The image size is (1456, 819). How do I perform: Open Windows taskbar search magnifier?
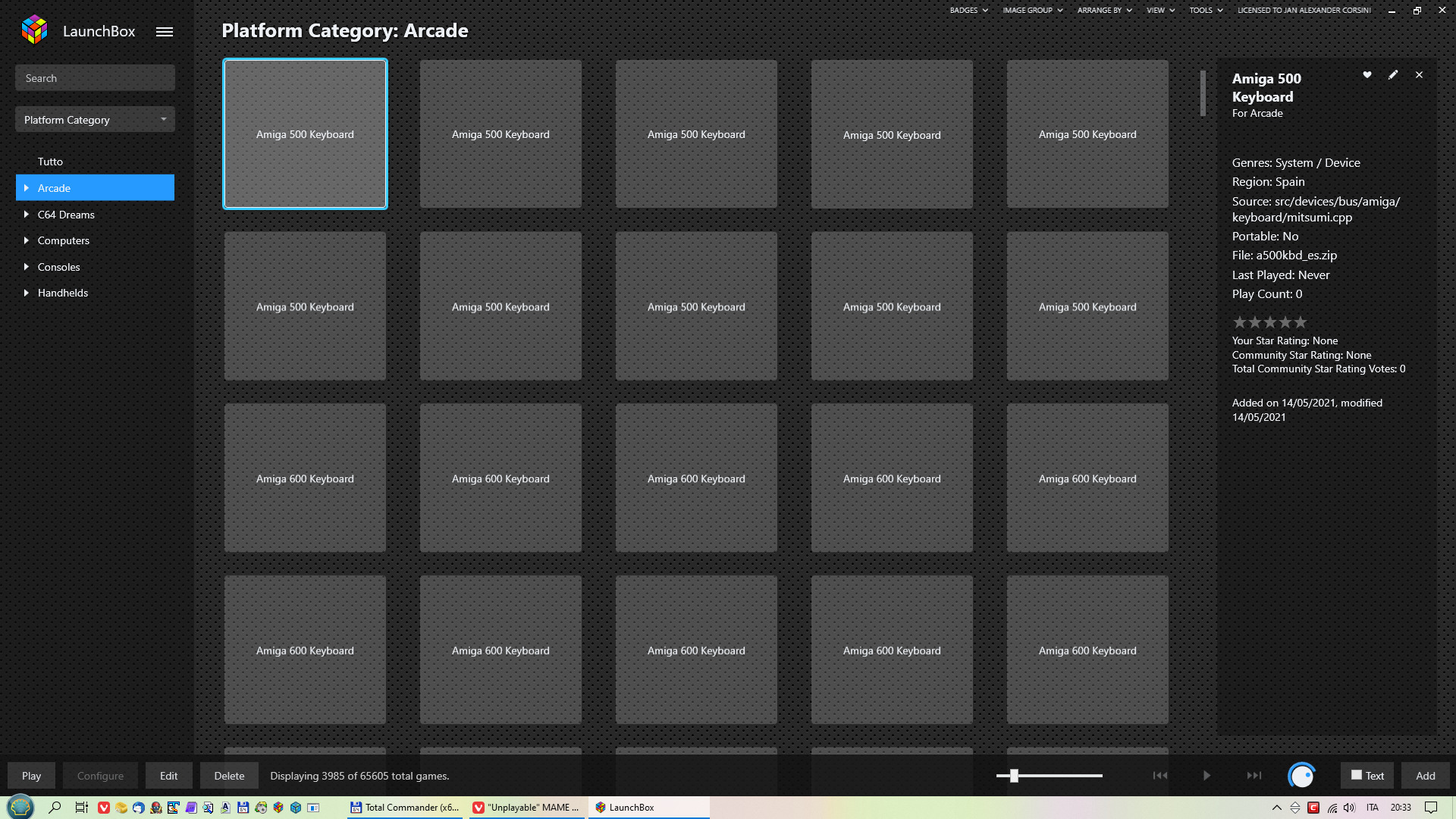(55, 808)
